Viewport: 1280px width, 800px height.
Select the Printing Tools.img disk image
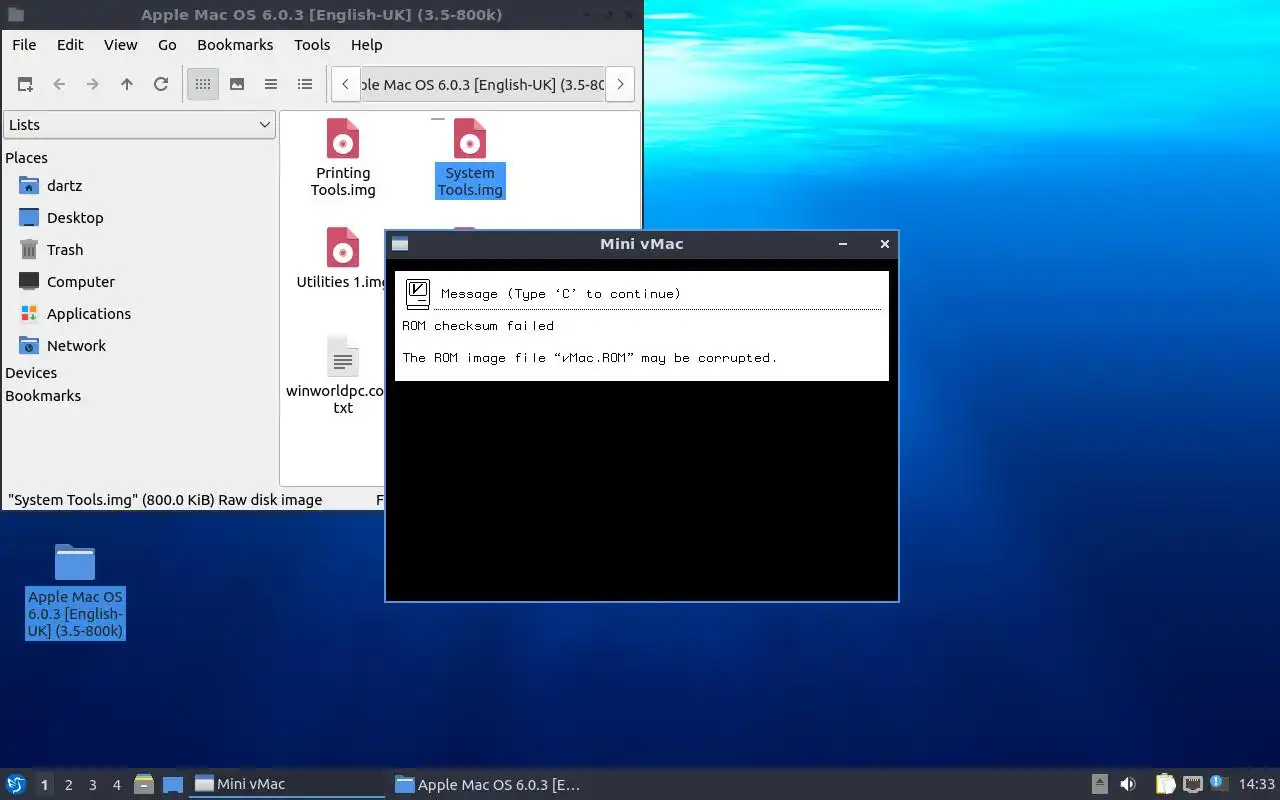click(x=343, y=158)
